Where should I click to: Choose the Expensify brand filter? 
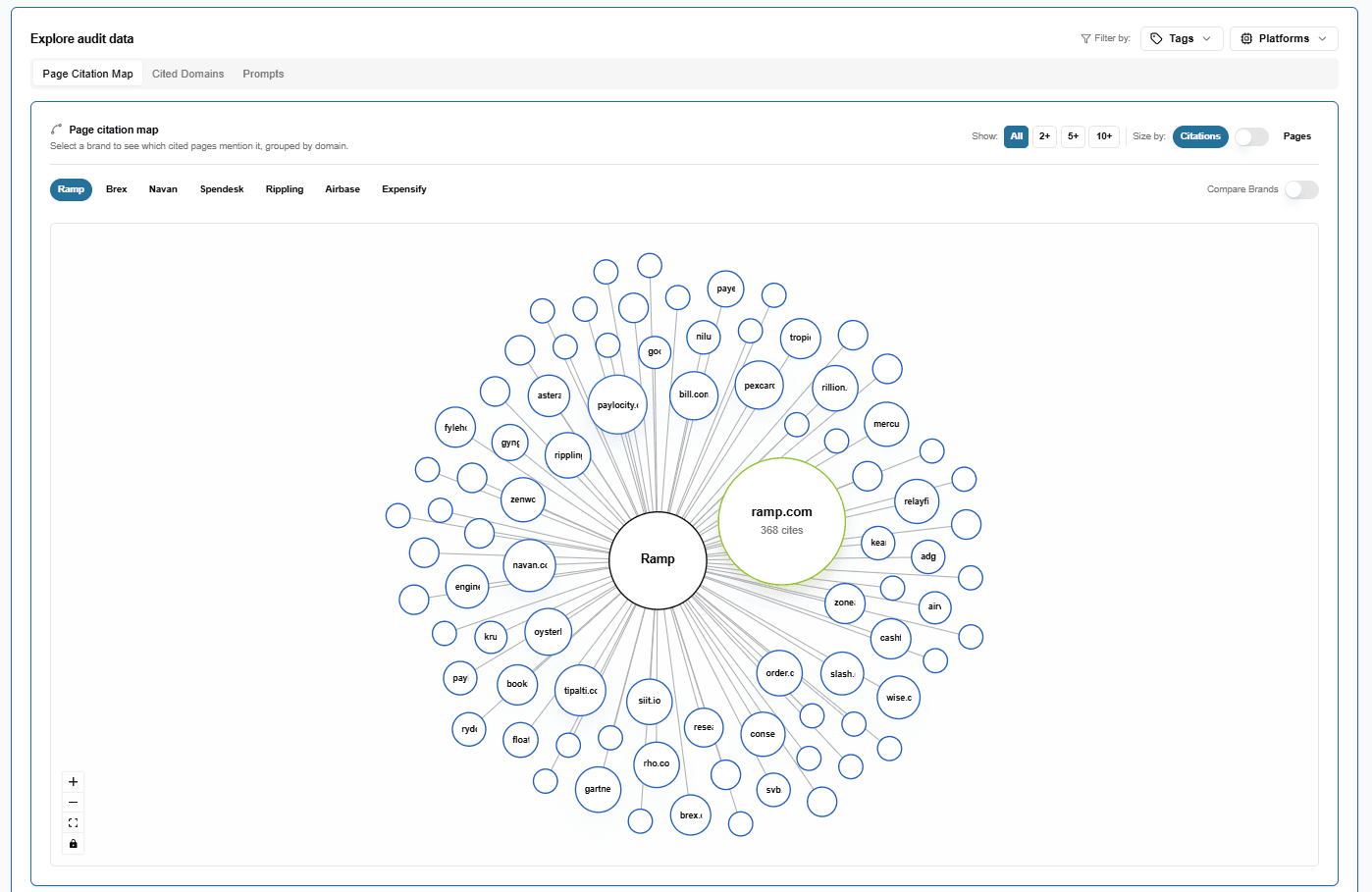[403, 189]
